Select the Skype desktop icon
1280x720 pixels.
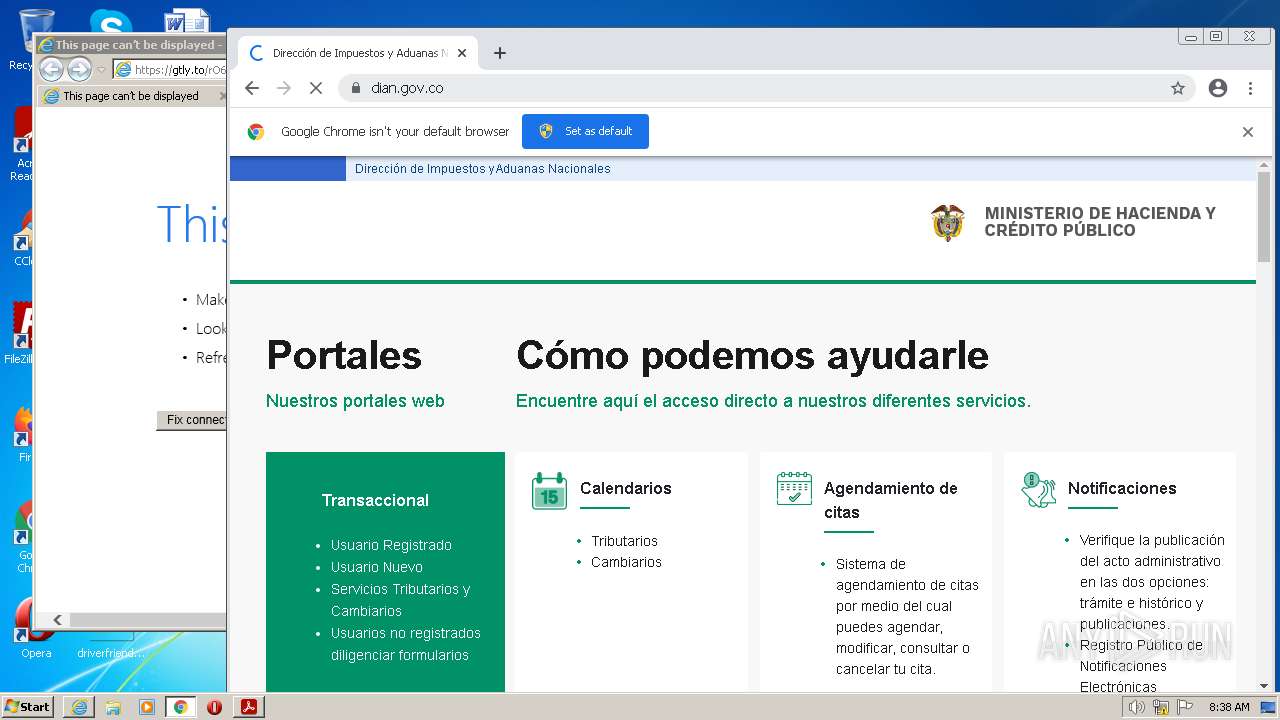[110, 22]
